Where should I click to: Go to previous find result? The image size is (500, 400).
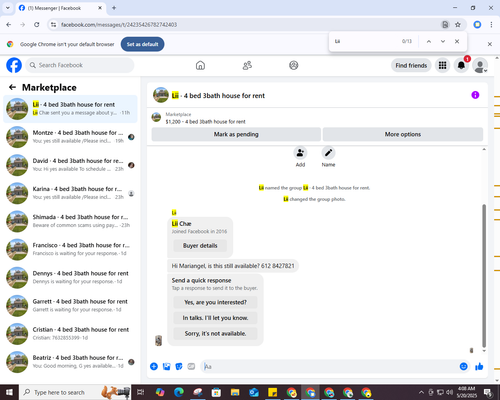click(429, 41)
